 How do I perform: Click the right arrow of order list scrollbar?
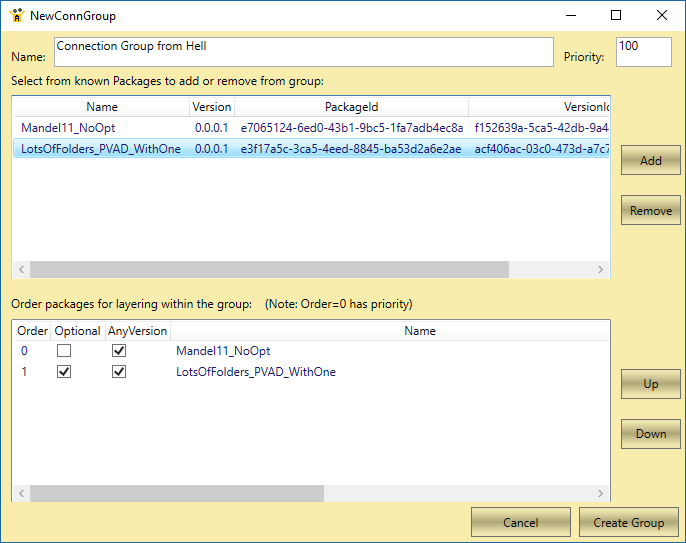click(x=601, y=494)
